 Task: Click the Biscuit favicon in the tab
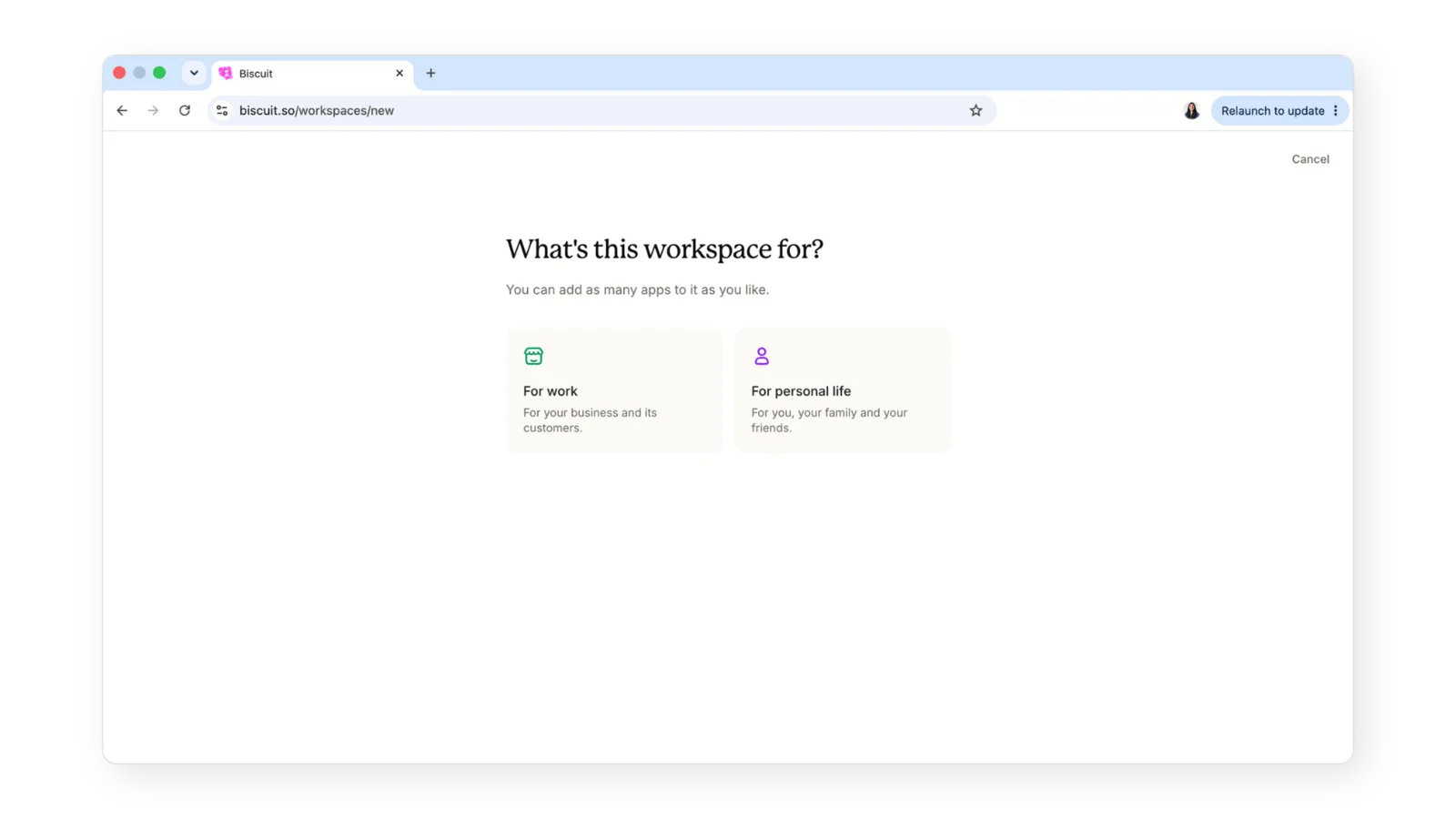tap(226, 73)
